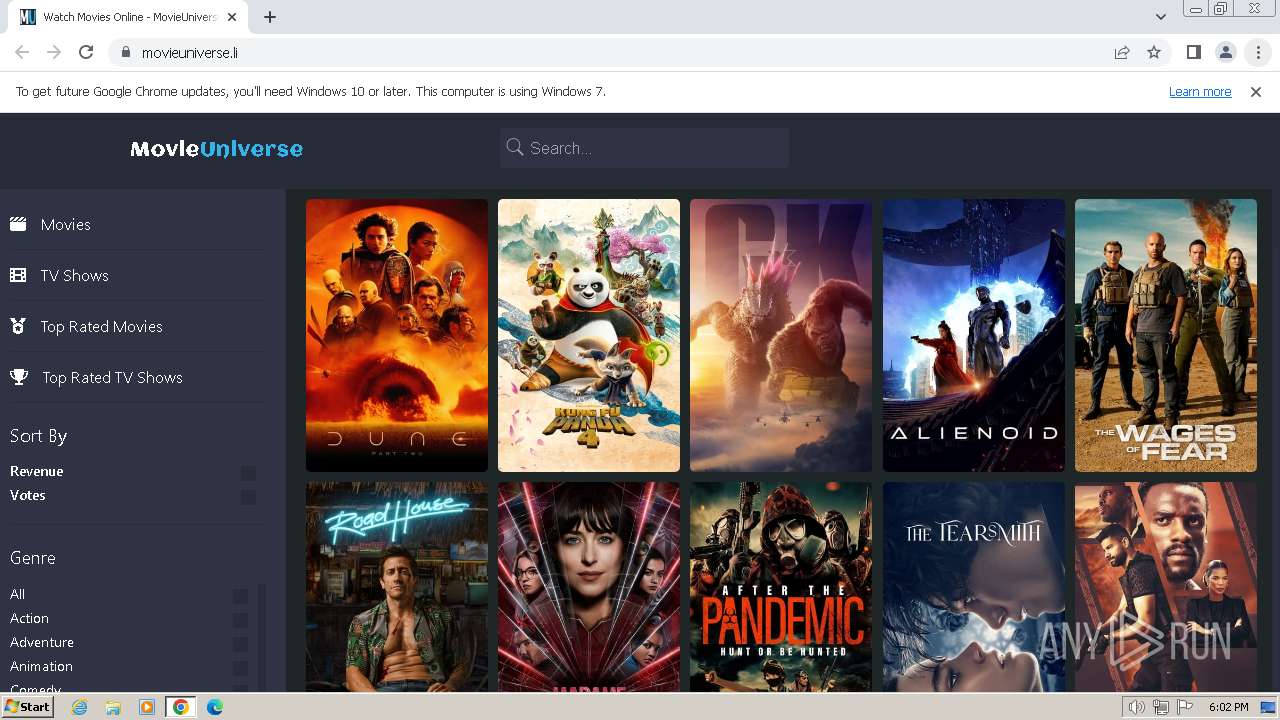Expand the tab search dropdown arrow
Image resolution: width=1280 pixels, height=720 pixels.
(x=1160, y=17)
